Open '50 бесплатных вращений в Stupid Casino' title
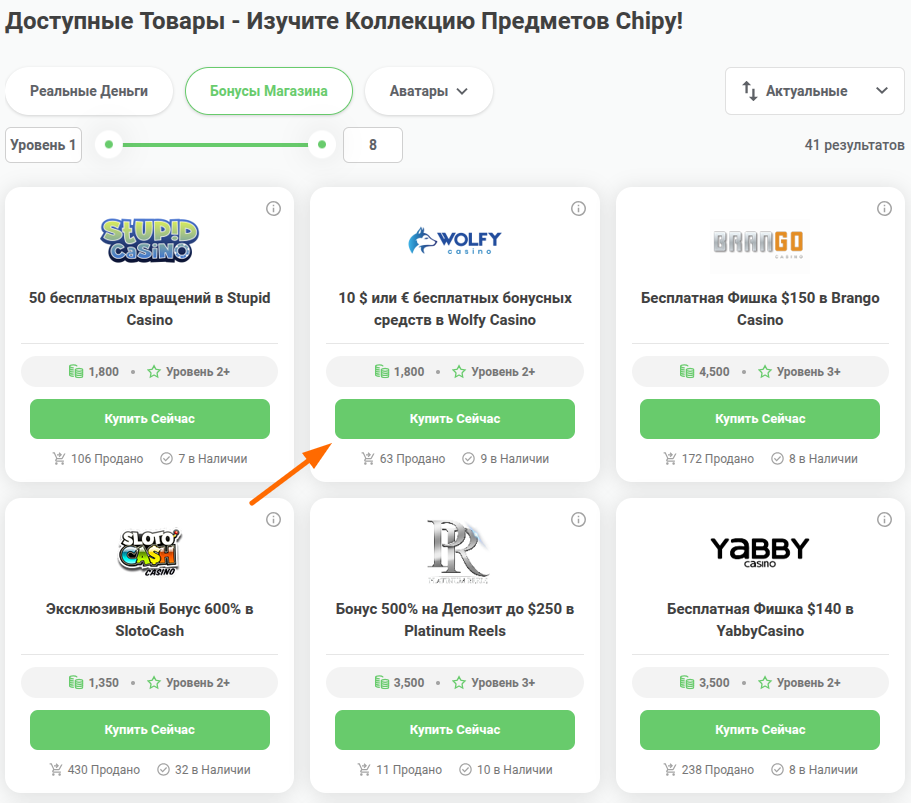Viewport: 911px width, 803px height. [149, 309]
